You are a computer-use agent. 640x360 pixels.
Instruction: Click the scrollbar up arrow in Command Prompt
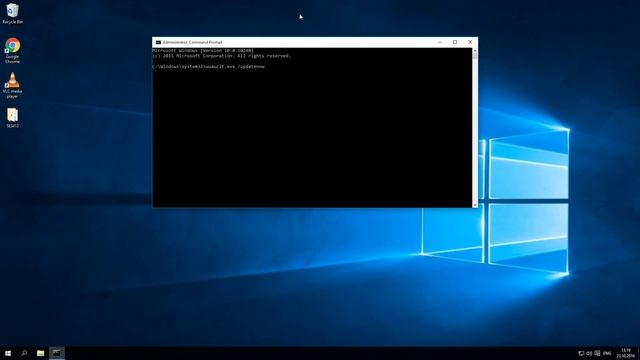(x=475, y=50)
